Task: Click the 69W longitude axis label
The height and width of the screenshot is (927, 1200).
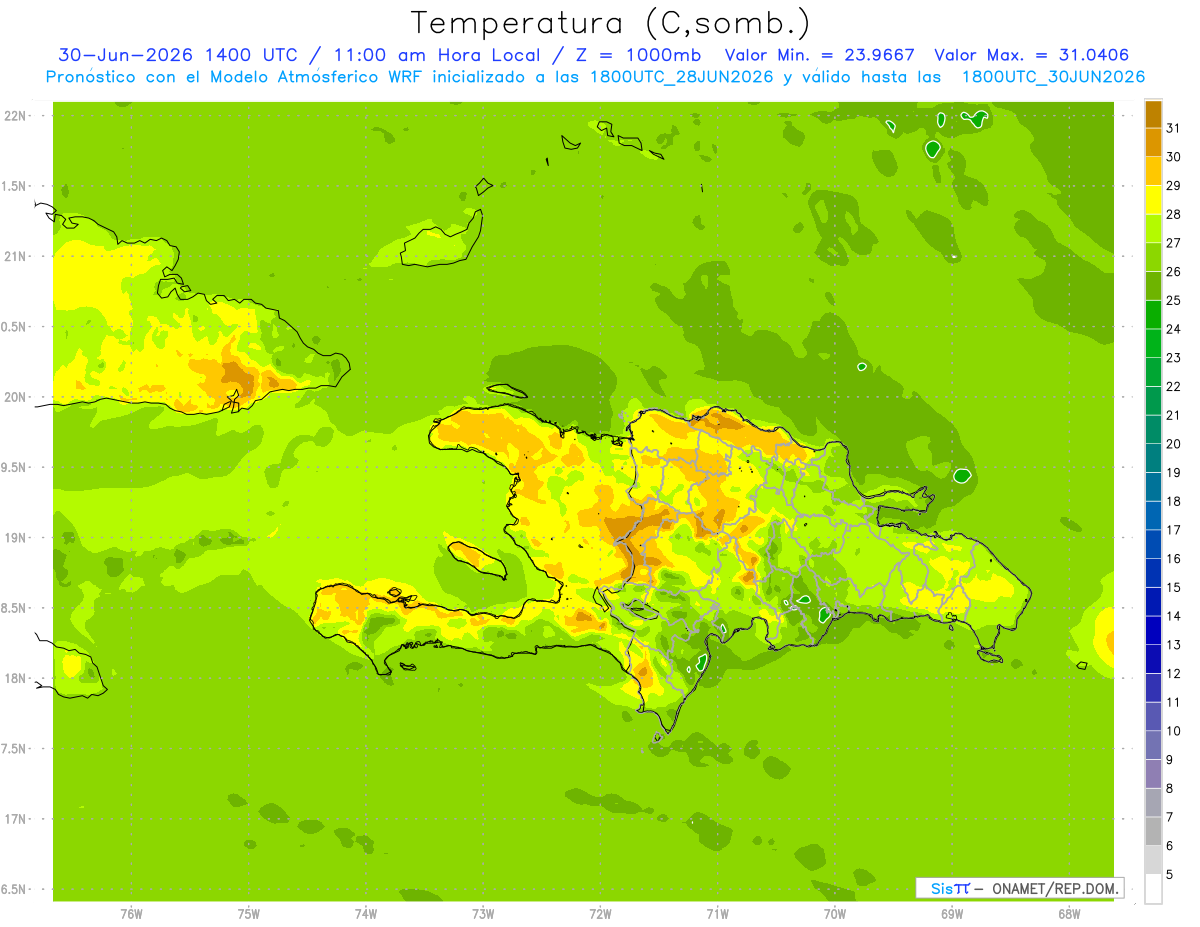Action: [952, 914]
